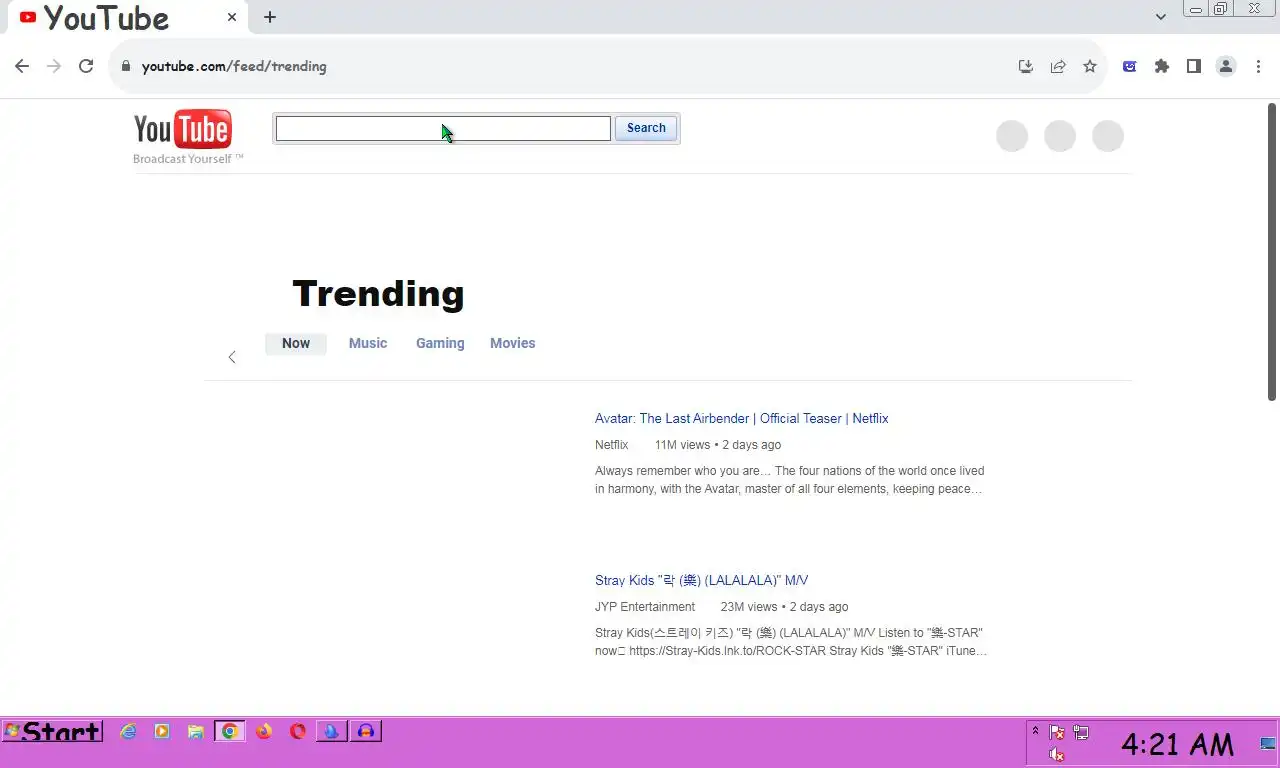This screenshot has width=1280, height=768.
Task: Open a new tab with plus button
Action: pos(270,17)
